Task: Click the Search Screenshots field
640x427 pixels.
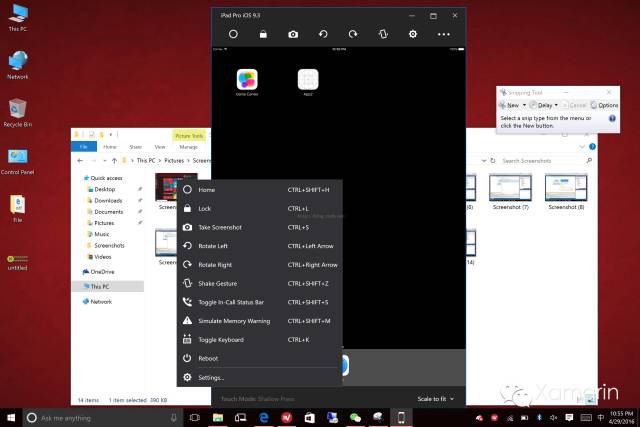Action: point(546,161)
